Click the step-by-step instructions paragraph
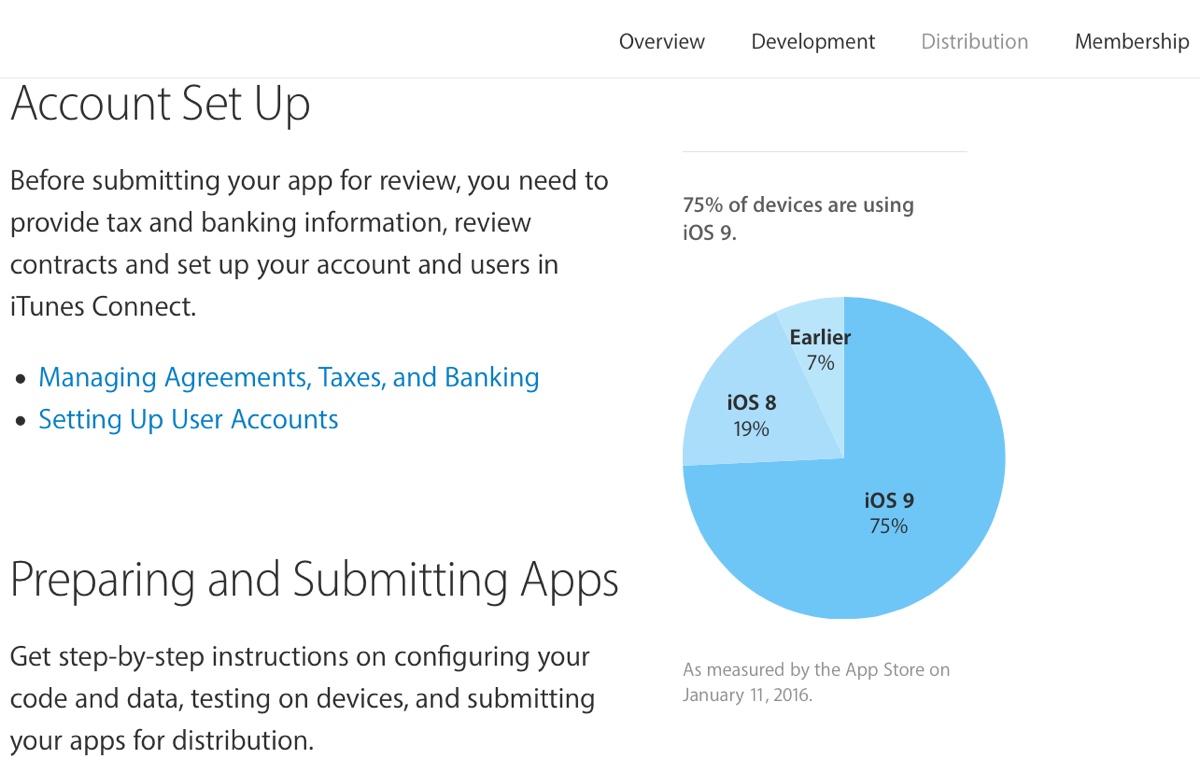Viewport: 1200px width, 758px height. (x=302, y=699)
